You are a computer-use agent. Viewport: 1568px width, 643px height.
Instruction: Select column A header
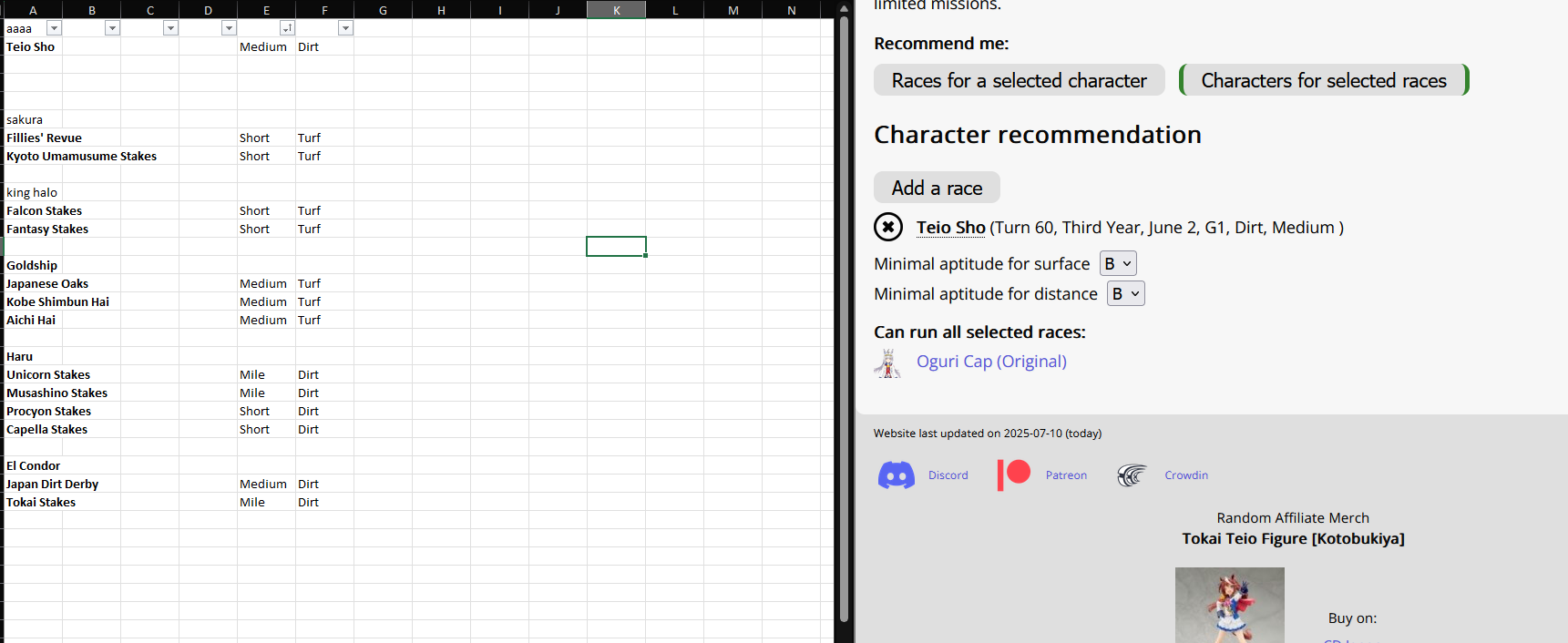34,10
